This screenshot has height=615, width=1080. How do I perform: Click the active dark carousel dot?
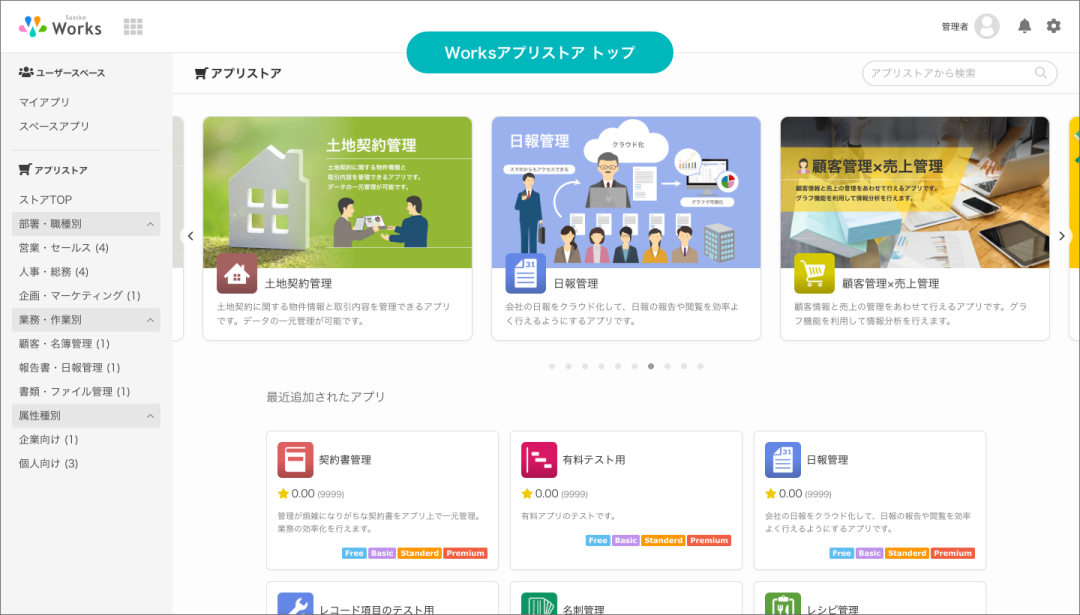(651, 366)
